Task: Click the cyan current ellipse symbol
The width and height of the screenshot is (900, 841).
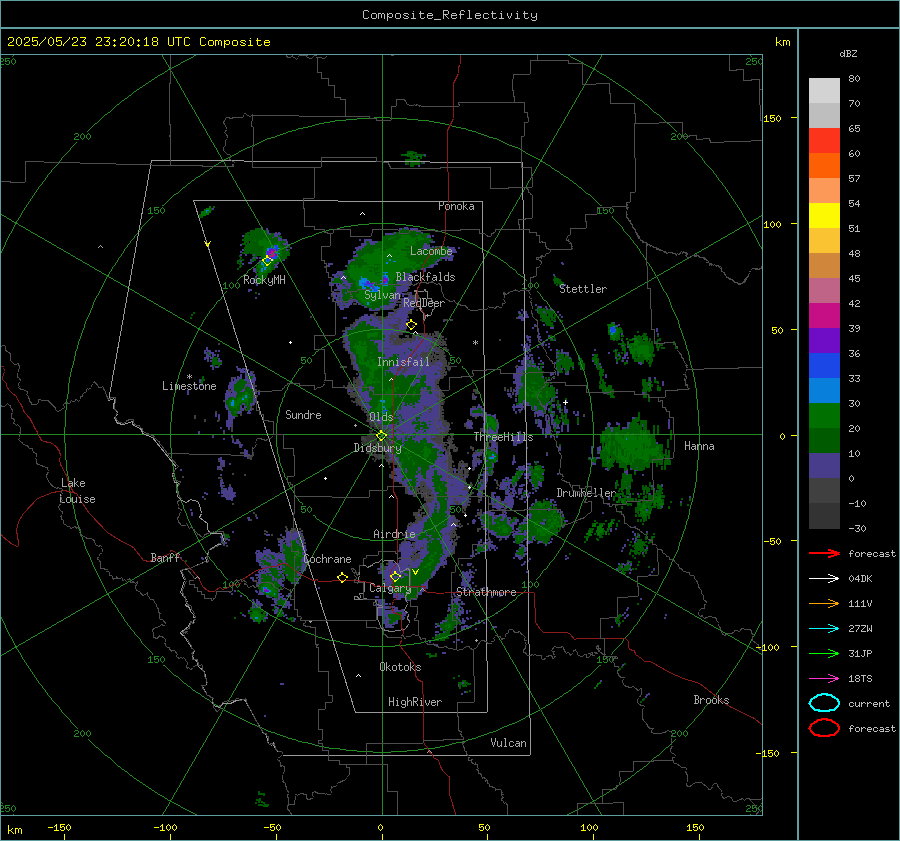Action: [824, 703]
